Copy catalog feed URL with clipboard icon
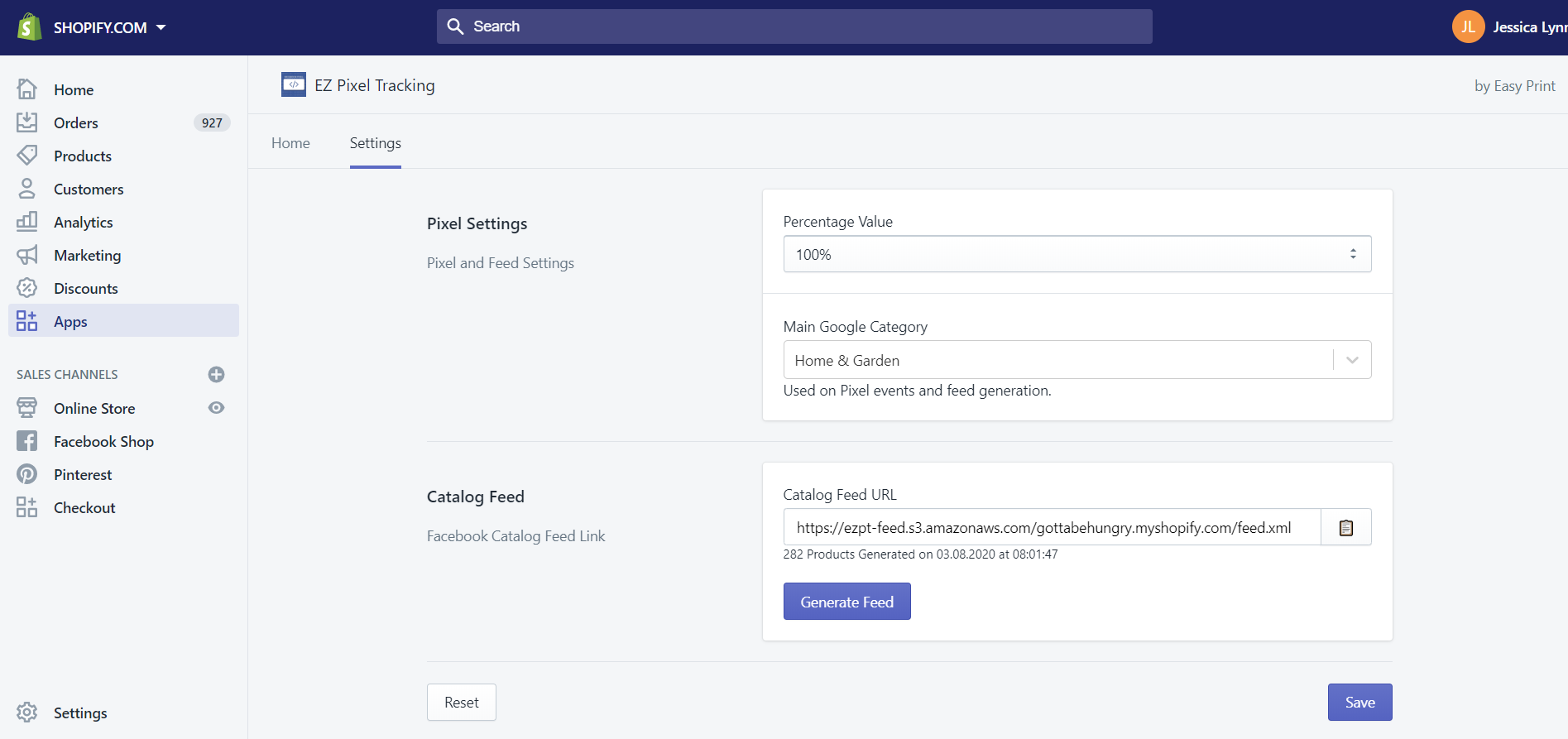Screen dimensions: 1568x739 point(1345,527)
